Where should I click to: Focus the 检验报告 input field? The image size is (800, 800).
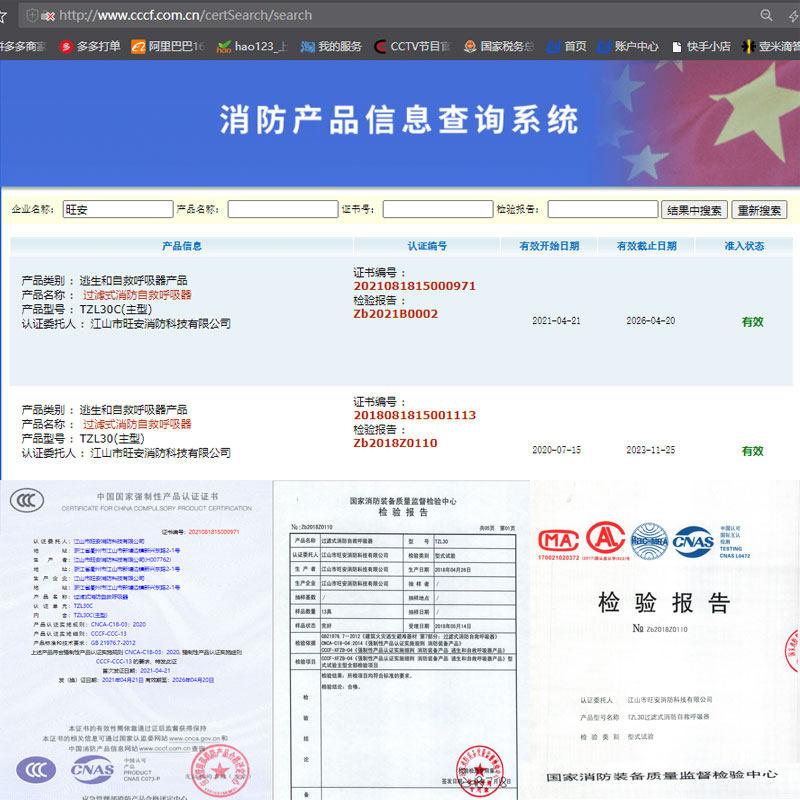pyautogui.click(x=603, y=209)
